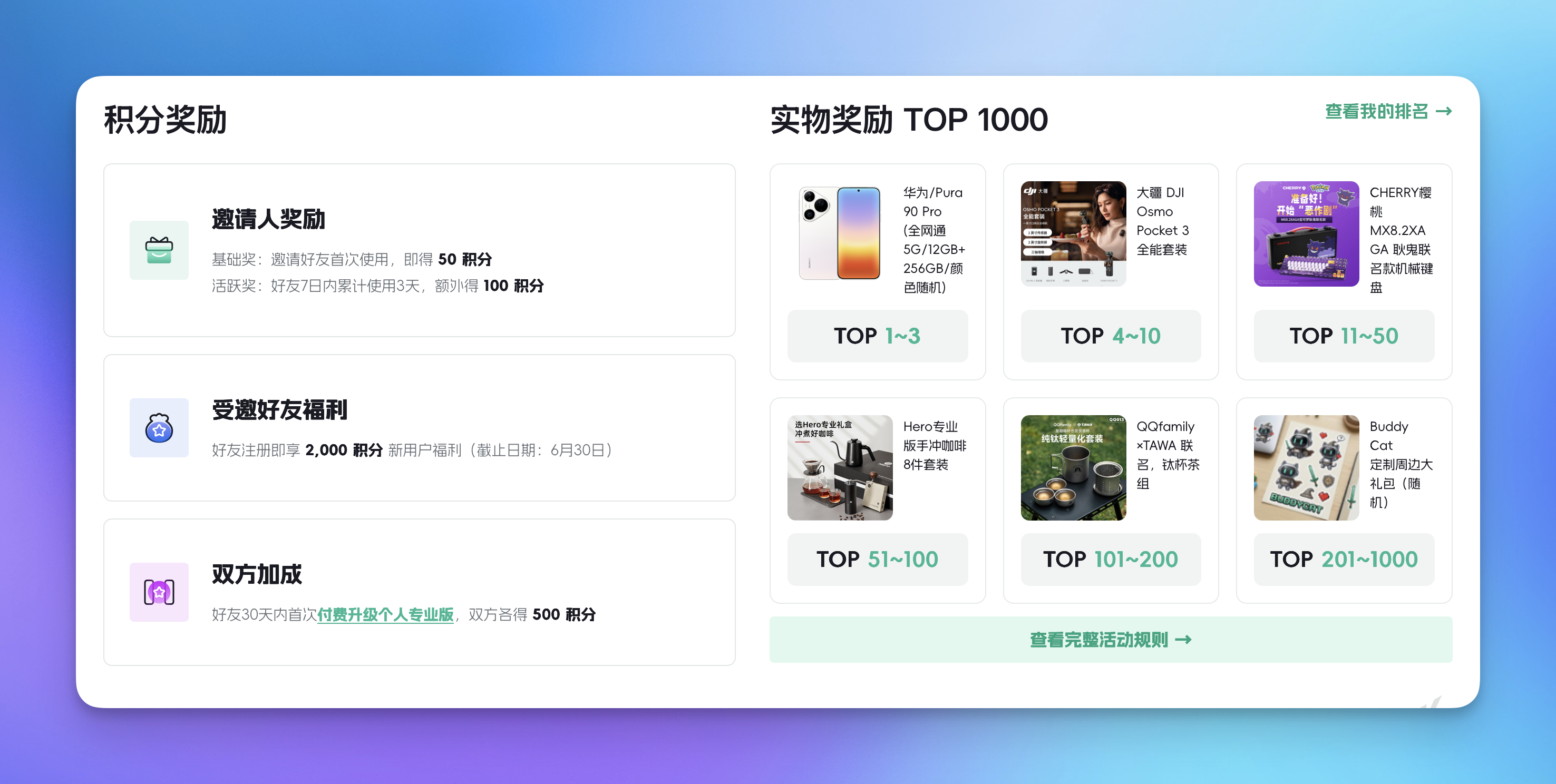Click the 查看完整活动规则 button

coord(1110,640)
